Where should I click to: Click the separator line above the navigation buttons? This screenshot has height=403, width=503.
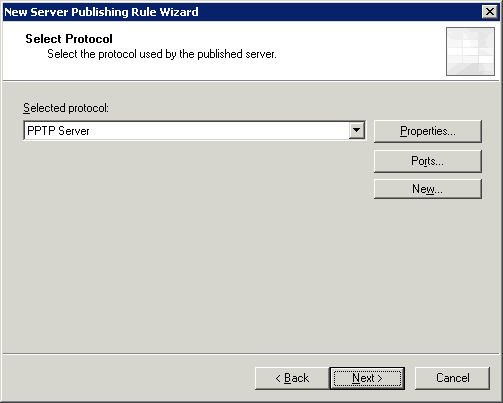tap(251, 354)
